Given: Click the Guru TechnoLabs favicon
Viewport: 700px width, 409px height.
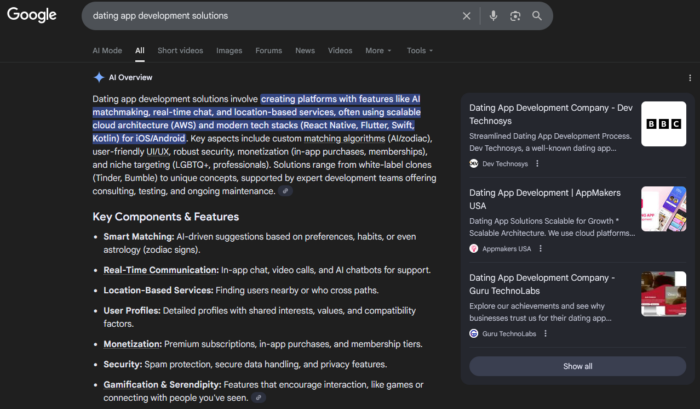Looking at the screenshot, I should point(474,334).
